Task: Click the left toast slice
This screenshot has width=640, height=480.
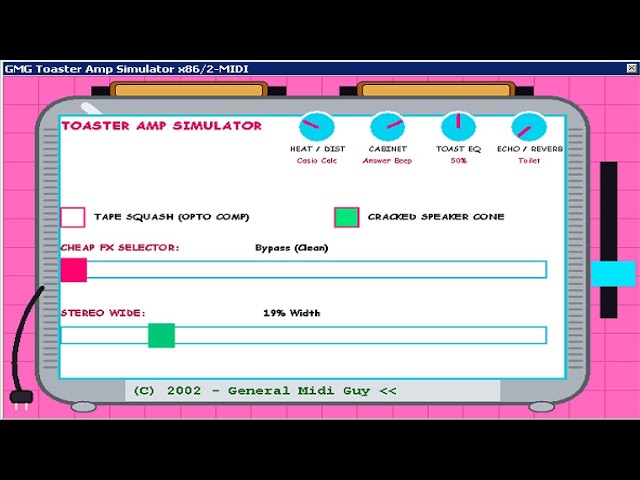Action: point(189,90)
